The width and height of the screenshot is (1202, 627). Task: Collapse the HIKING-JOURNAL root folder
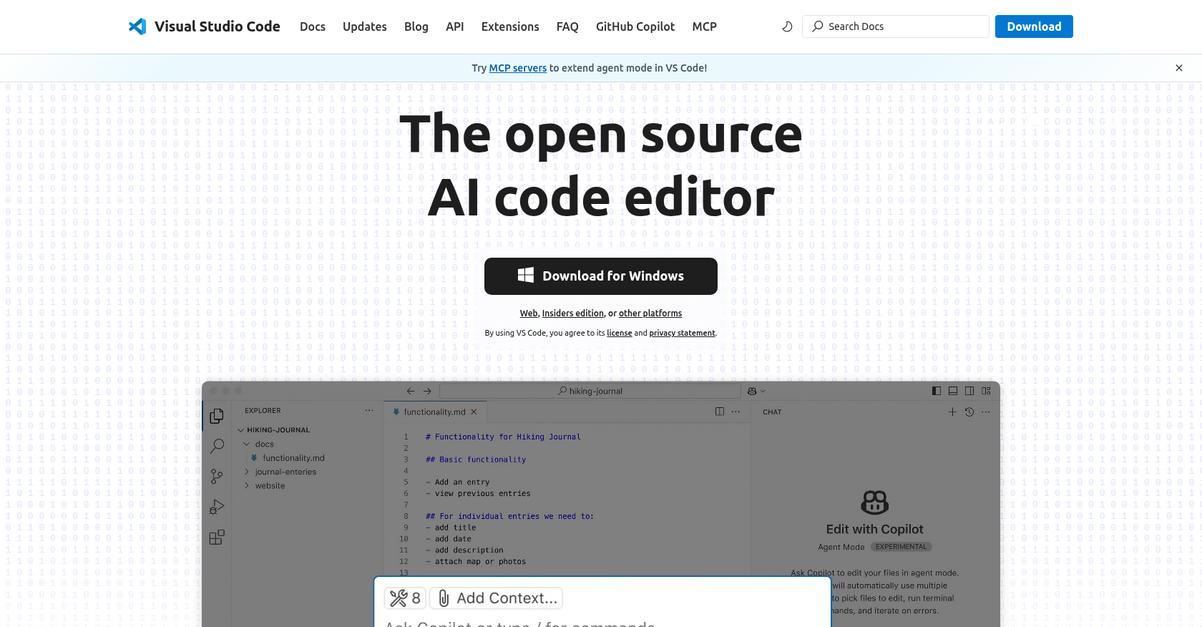(242, 430)
